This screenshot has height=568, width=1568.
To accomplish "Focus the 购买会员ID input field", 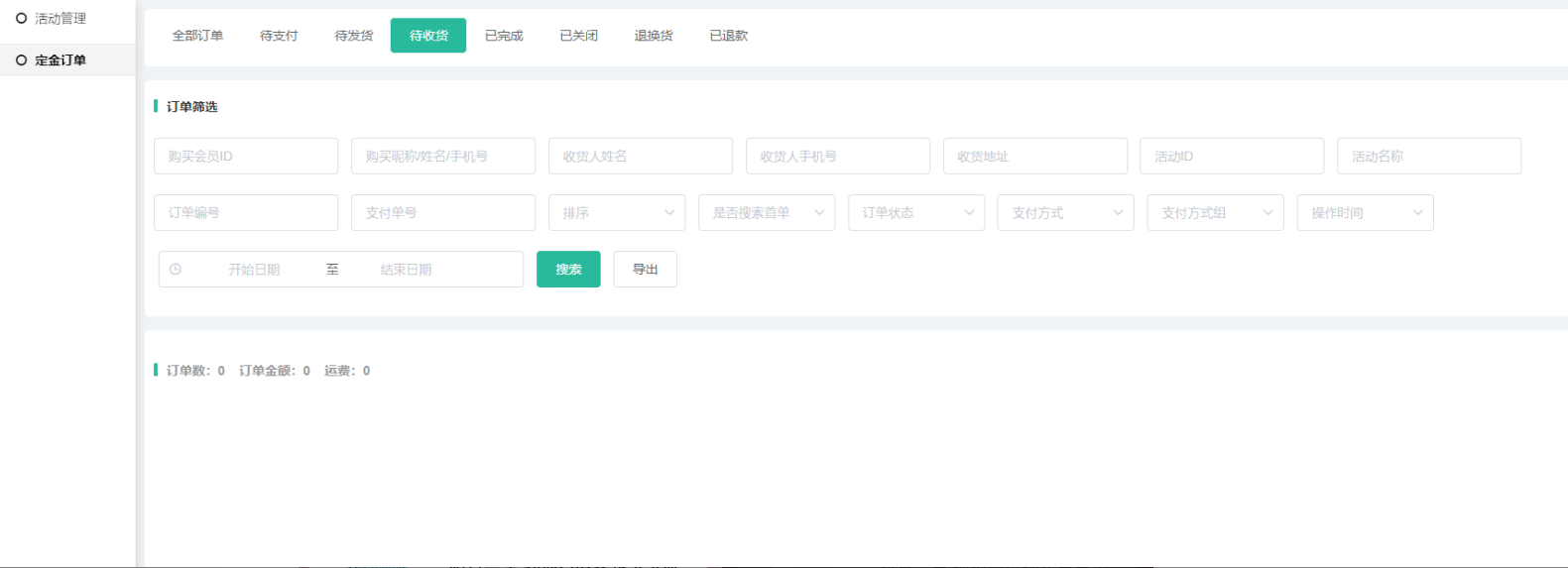I will point(246,157).
